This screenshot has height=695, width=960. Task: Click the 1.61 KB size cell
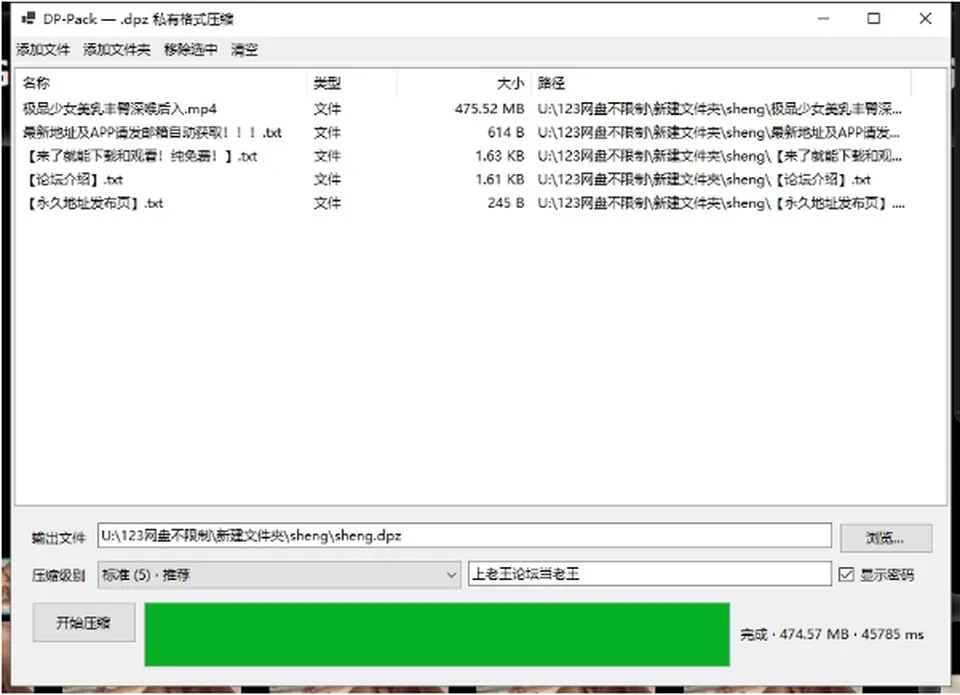click(500, 180)
